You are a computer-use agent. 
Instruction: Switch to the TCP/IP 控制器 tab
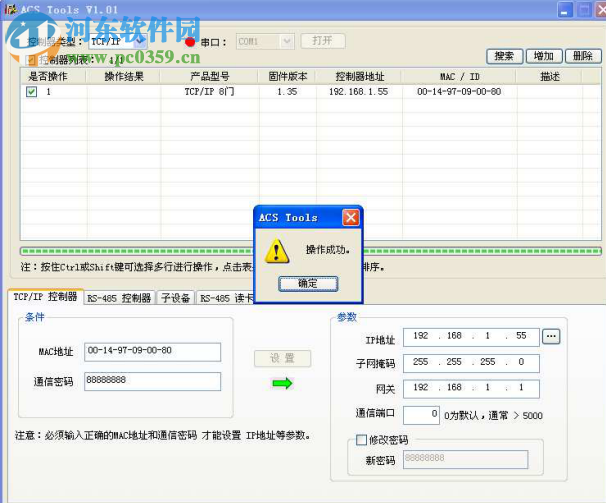45,297
